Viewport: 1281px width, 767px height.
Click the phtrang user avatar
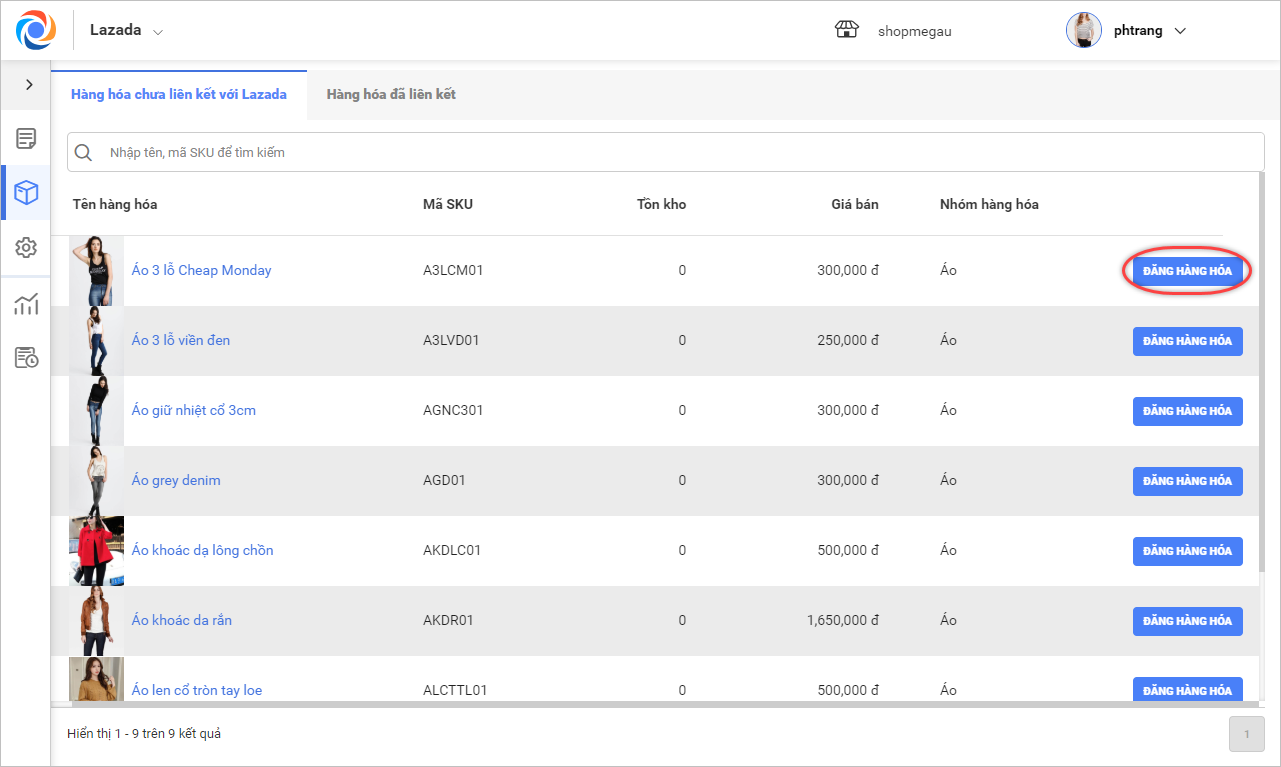click(1084, 30)
